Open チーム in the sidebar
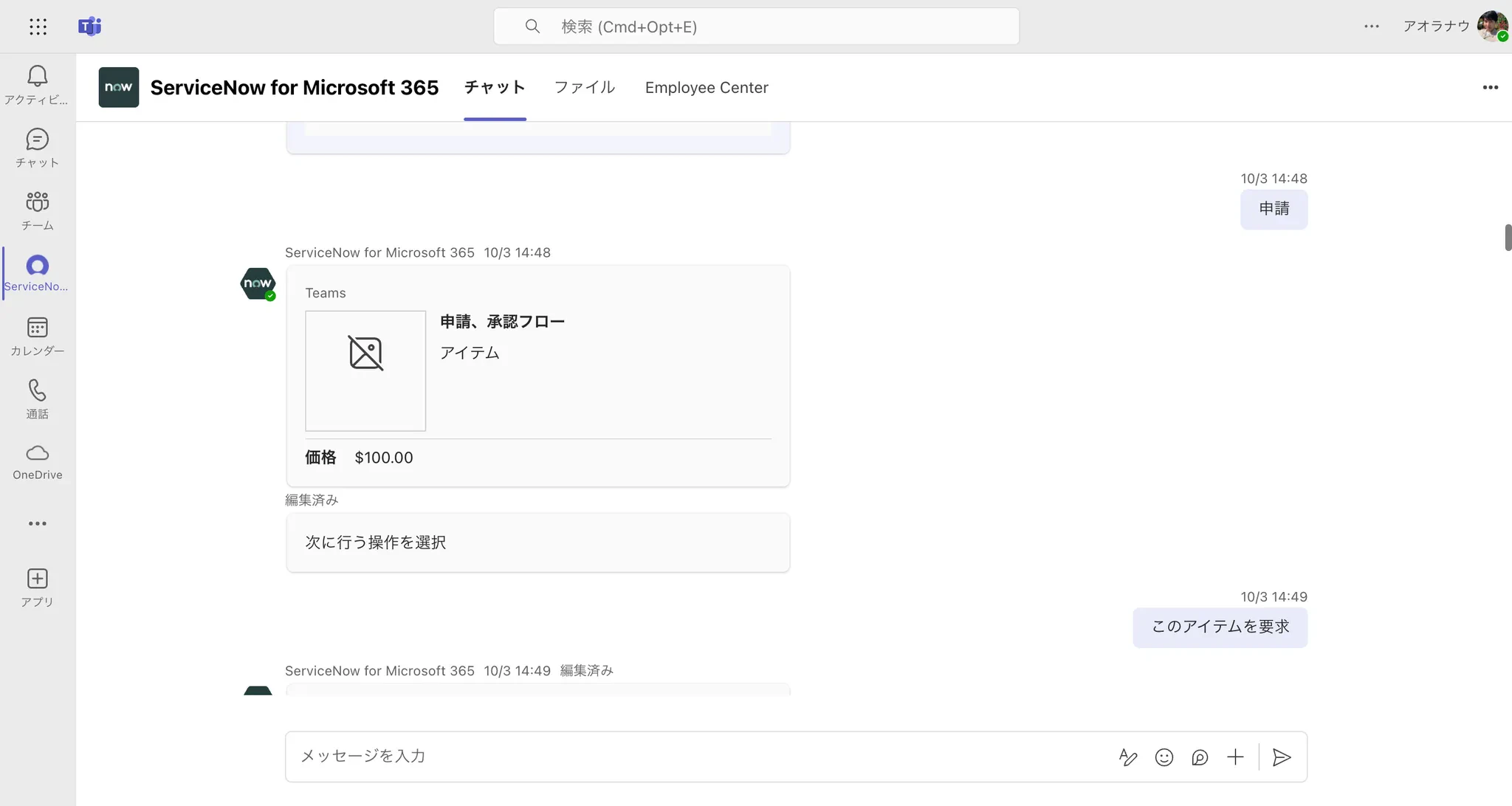1512x806 pixels. (x=38, y=211)
